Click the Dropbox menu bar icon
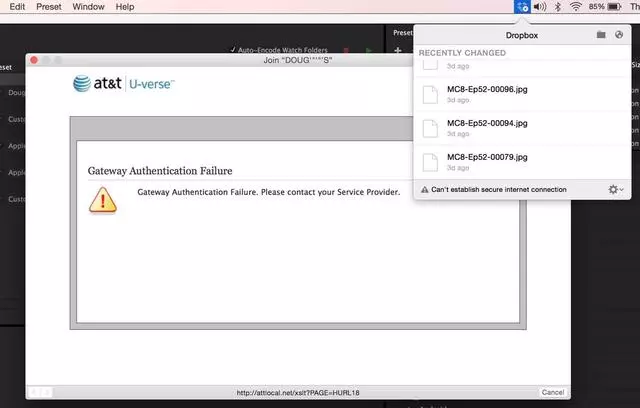The image size is (640, 408). (x=522, y=7)
